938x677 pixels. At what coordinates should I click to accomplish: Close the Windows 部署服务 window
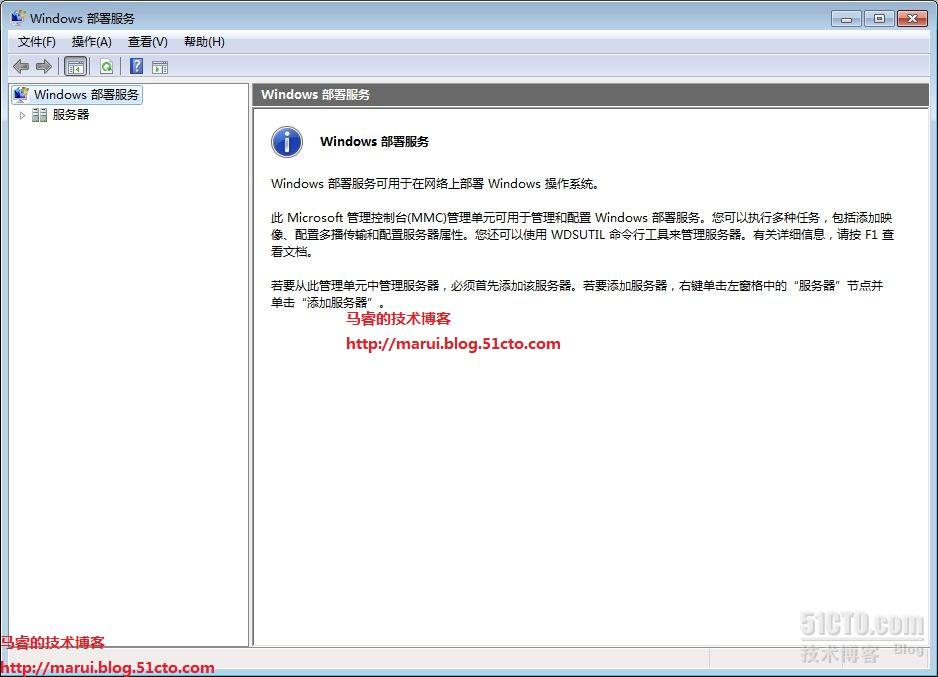[912, 19]
